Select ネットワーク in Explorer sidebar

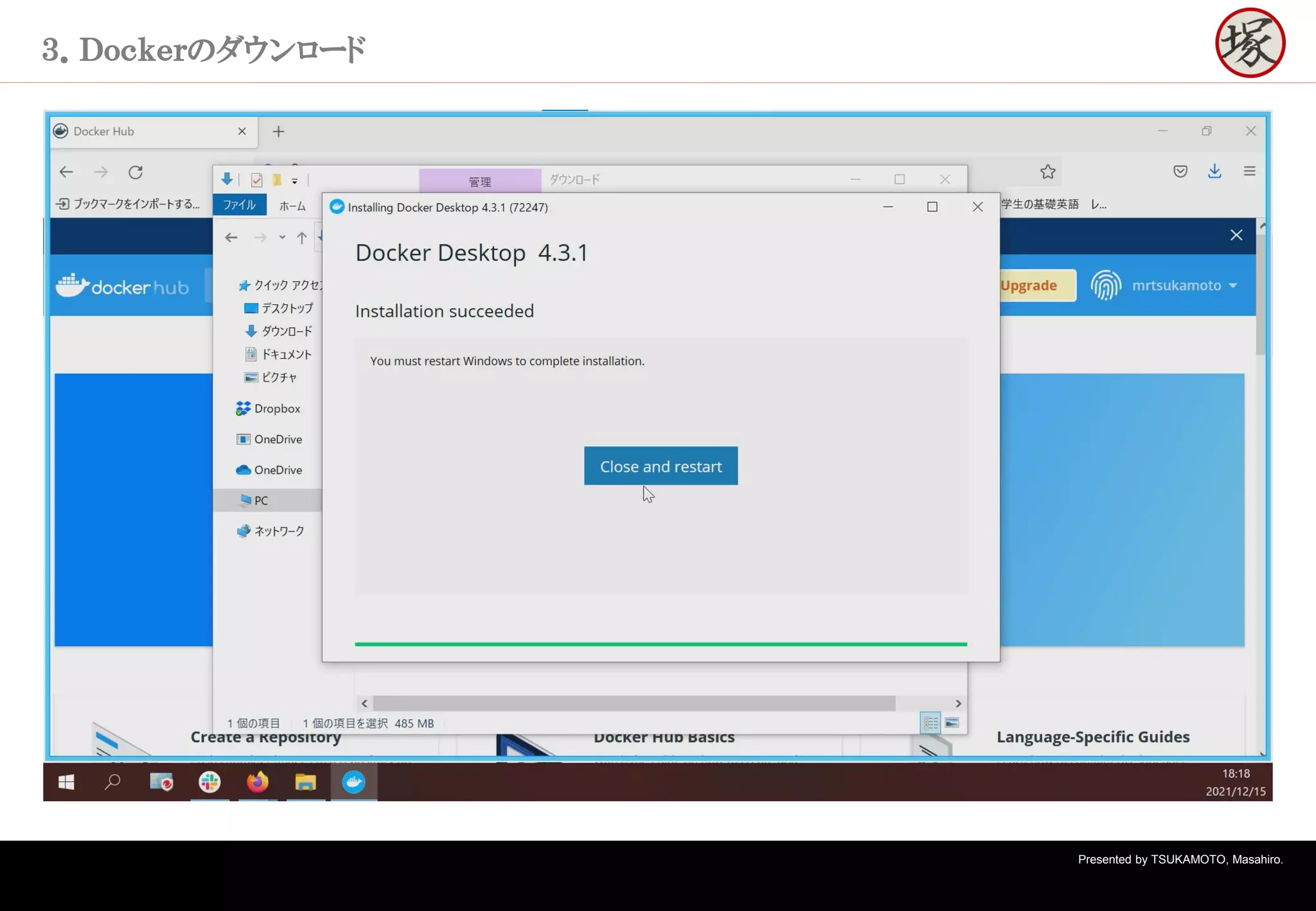271,531
